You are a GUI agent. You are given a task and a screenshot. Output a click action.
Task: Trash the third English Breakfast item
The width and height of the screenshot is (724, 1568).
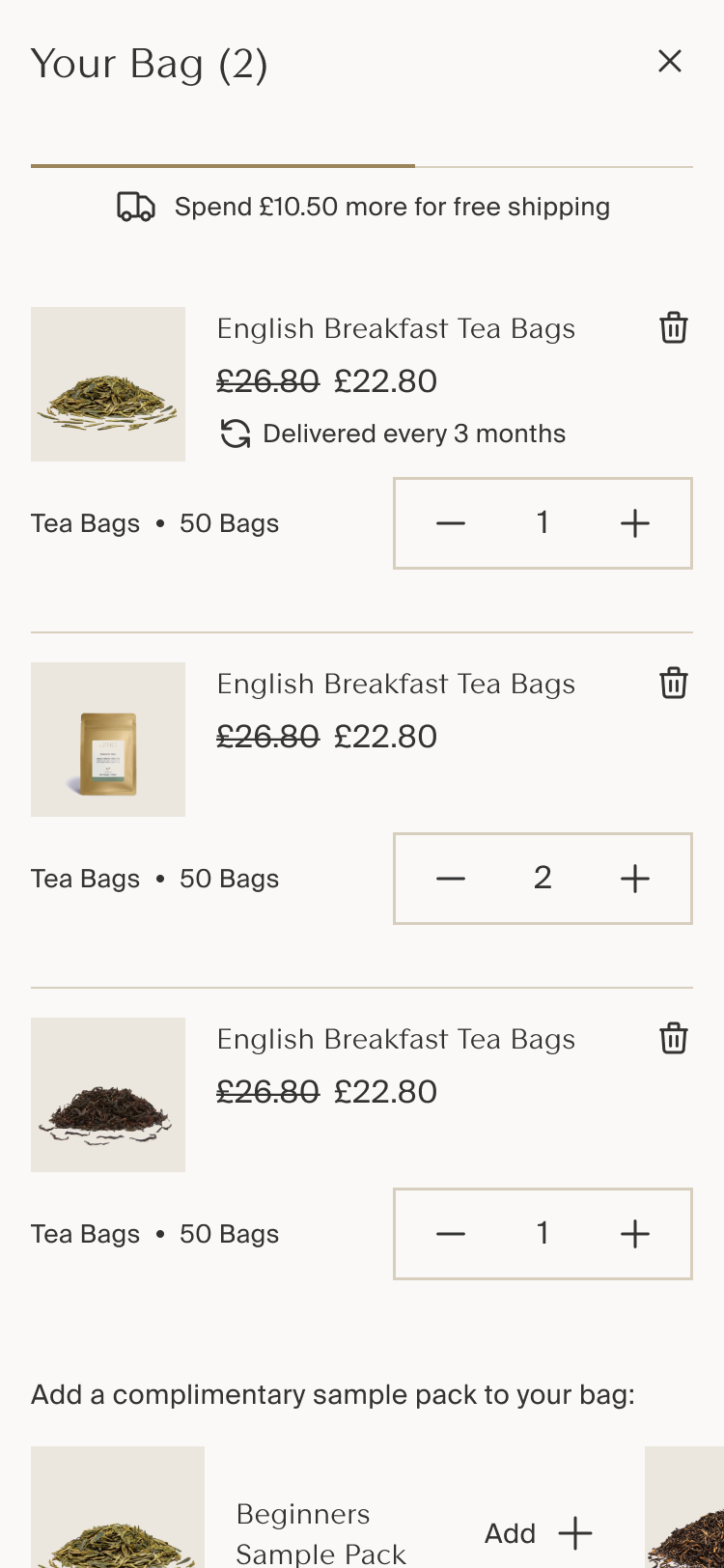point(673,1039)
